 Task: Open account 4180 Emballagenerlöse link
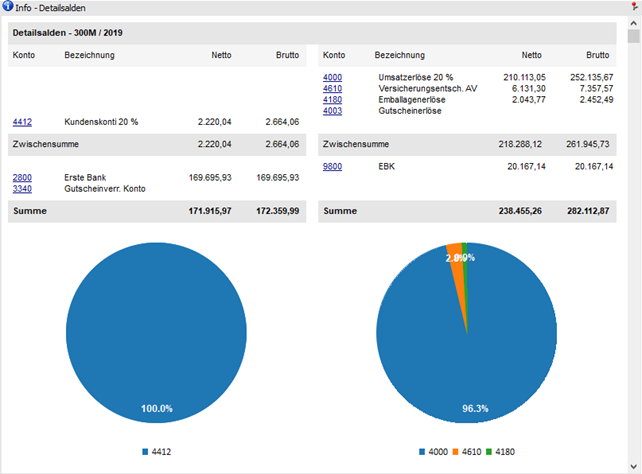[333, 99]
